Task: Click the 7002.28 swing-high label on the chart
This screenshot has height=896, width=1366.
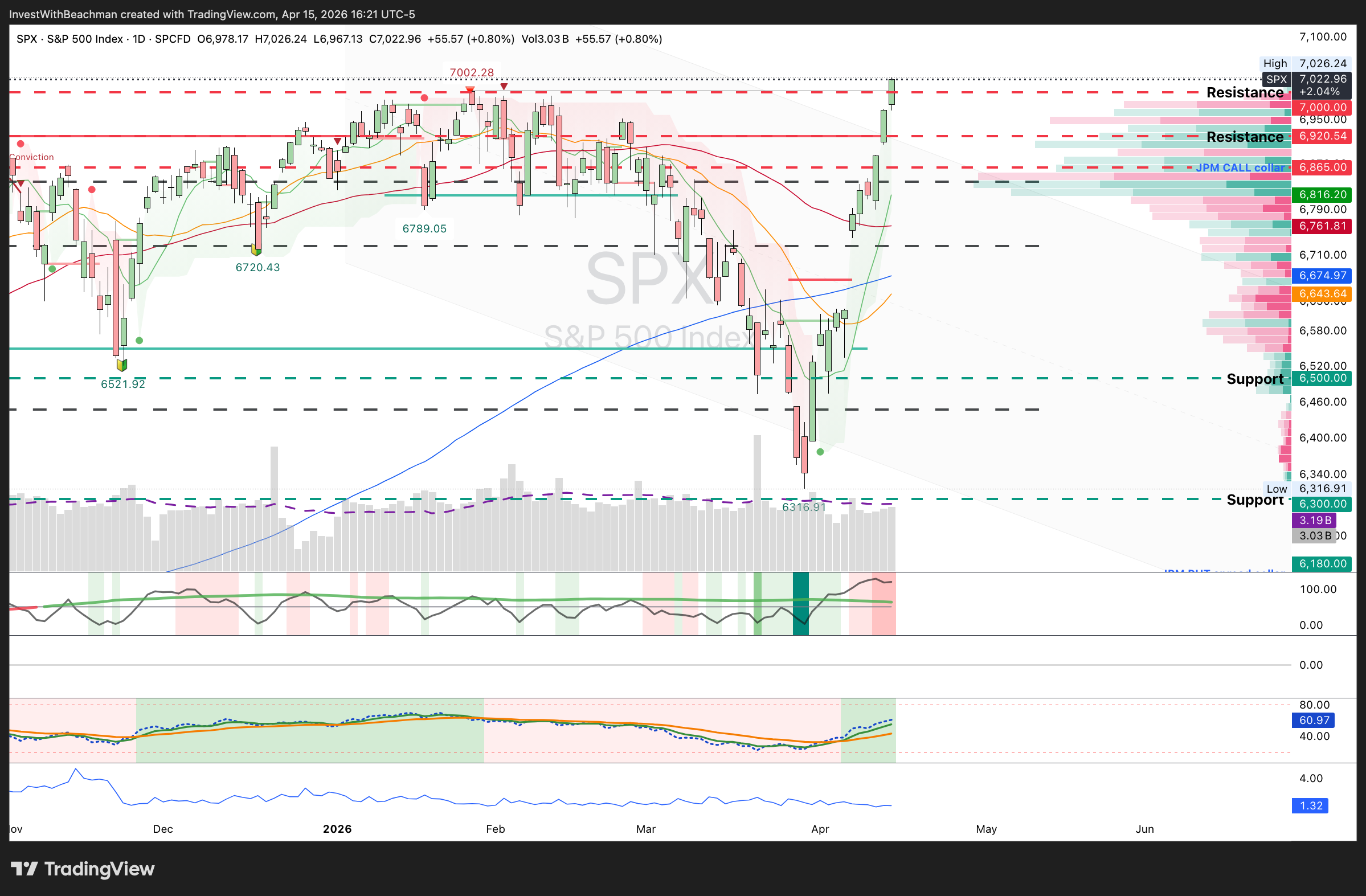Action: pos(472,72)
